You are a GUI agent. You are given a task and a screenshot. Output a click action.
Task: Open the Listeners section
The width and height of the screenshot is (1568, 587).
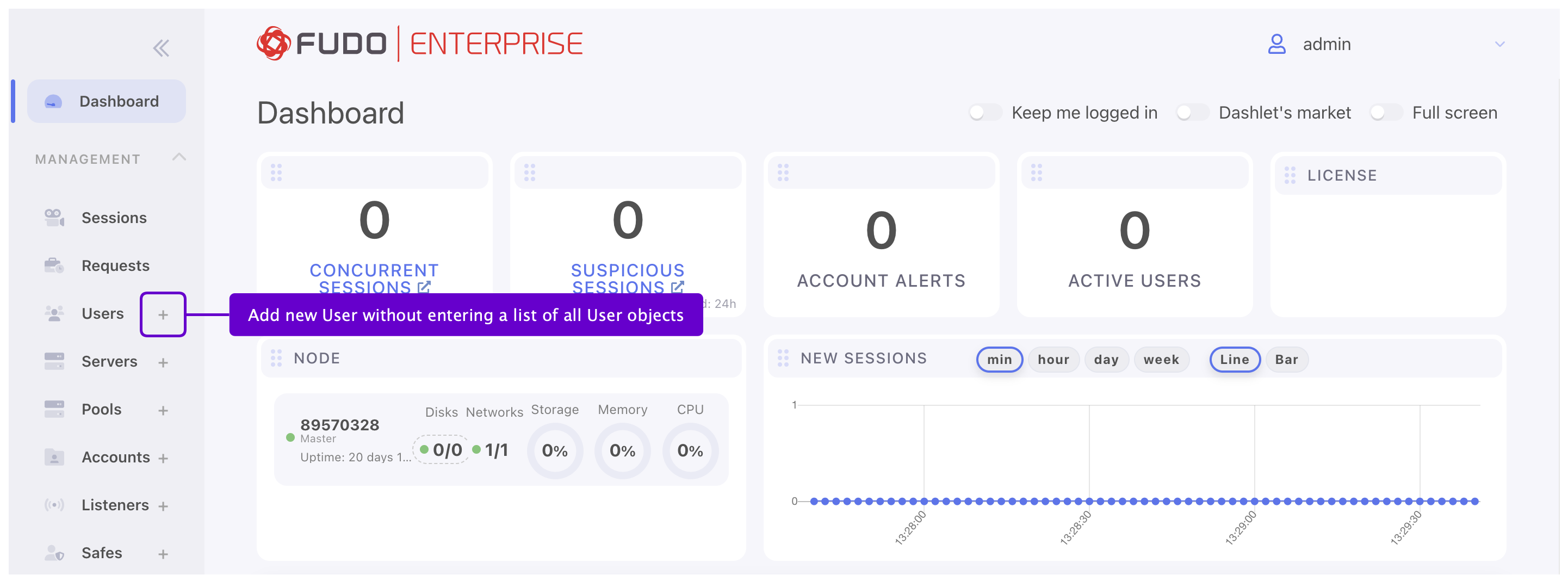point(114,505)
